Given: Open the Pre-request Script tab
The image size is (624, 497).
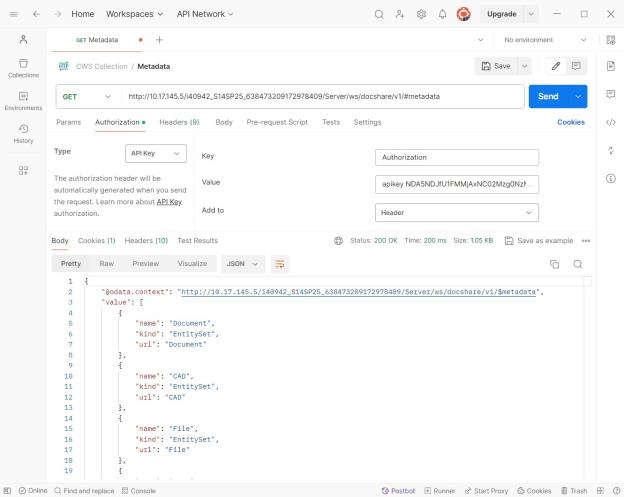Looking at the screenshot, I should coord(277,122).
